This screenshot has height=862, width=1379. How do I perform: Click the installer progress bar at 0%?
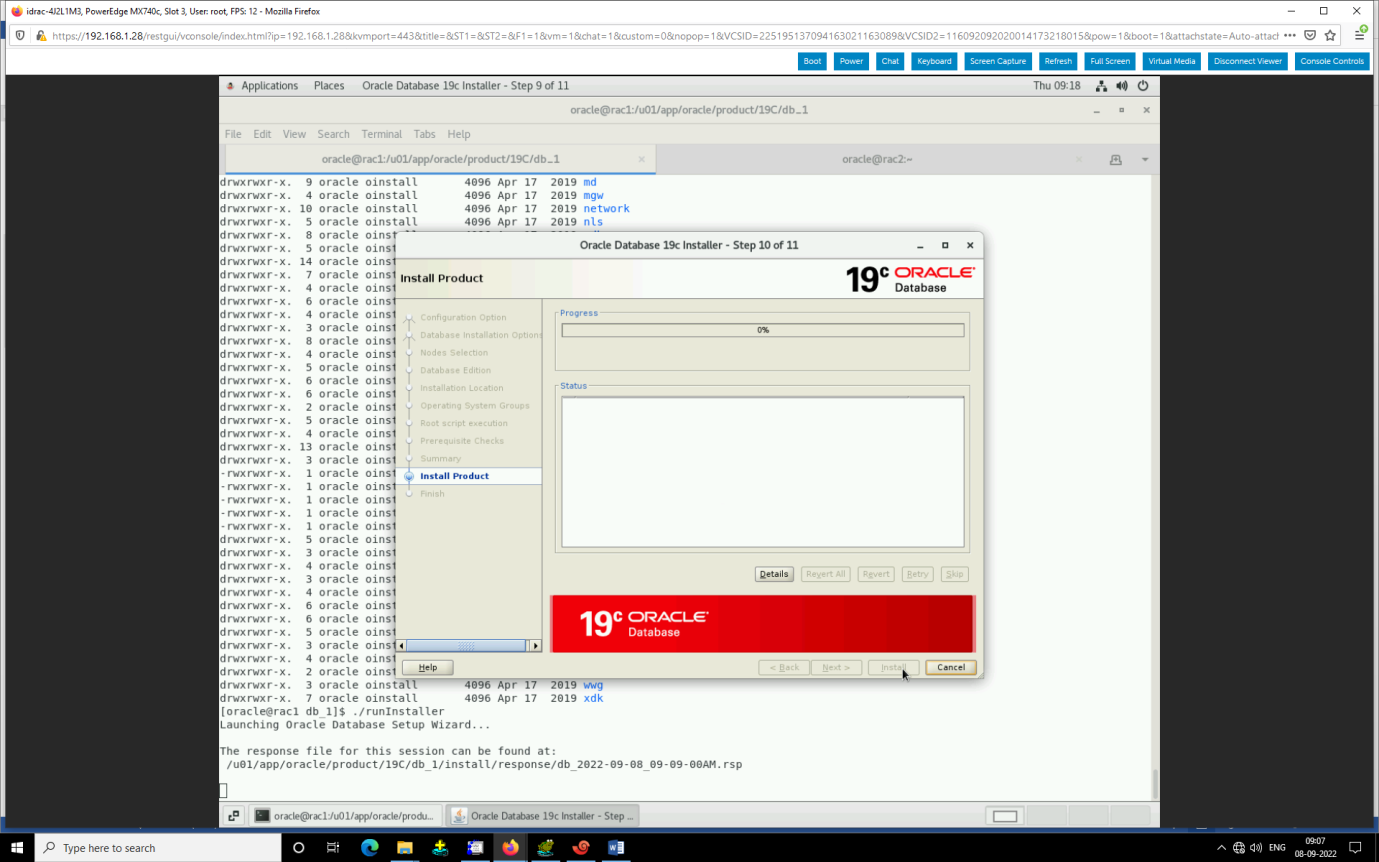click(763, 330)
